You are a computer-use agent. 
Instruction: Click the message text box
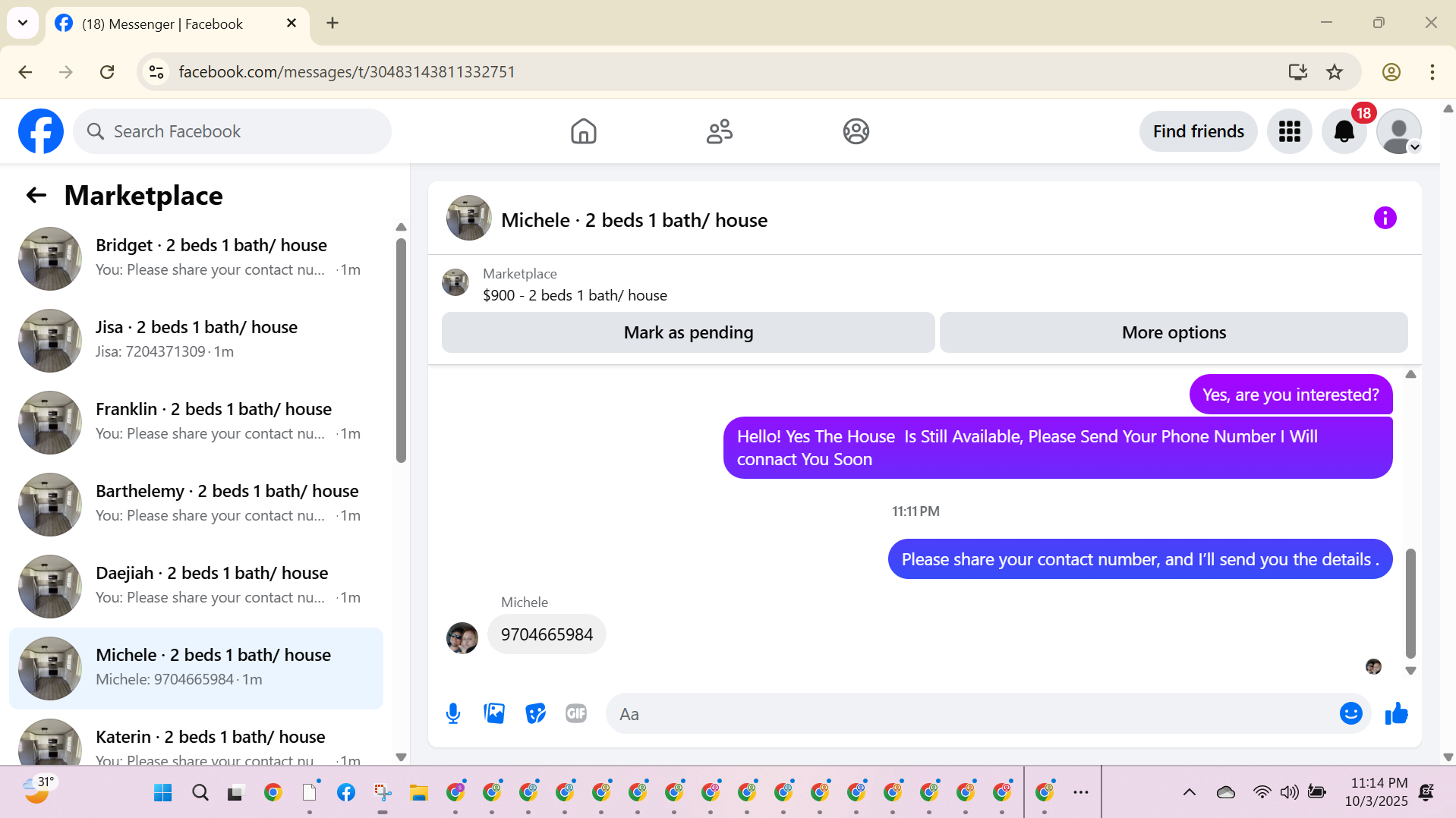pos(972,713)
